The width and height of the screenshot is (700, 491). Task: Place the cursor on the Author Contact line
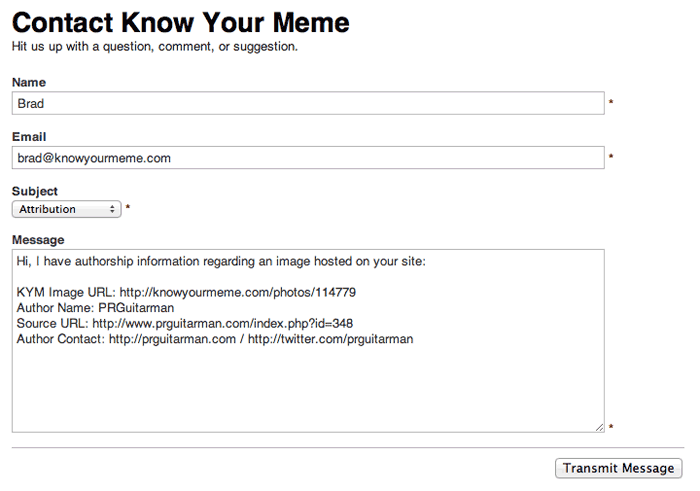click(x=215, y=339)
